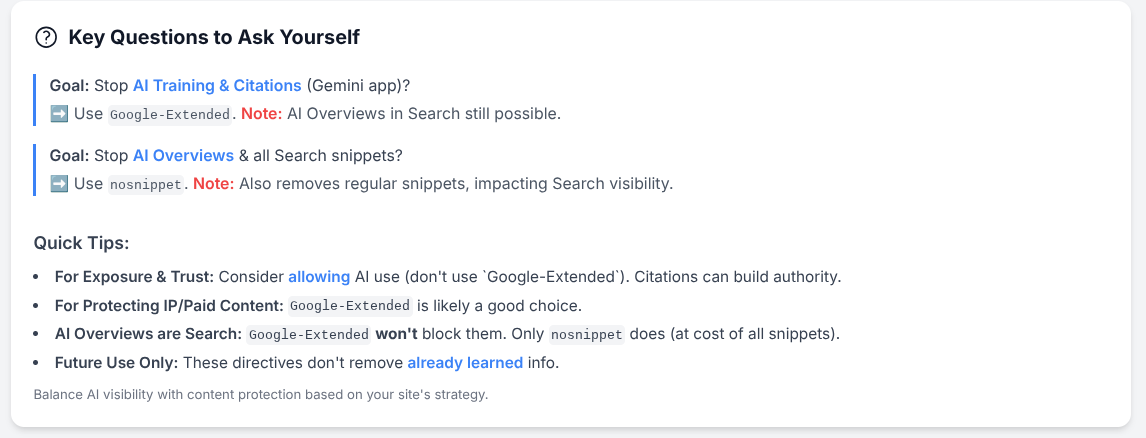Click 'AI Overviews are Search' bullet label

click(148, 334)
